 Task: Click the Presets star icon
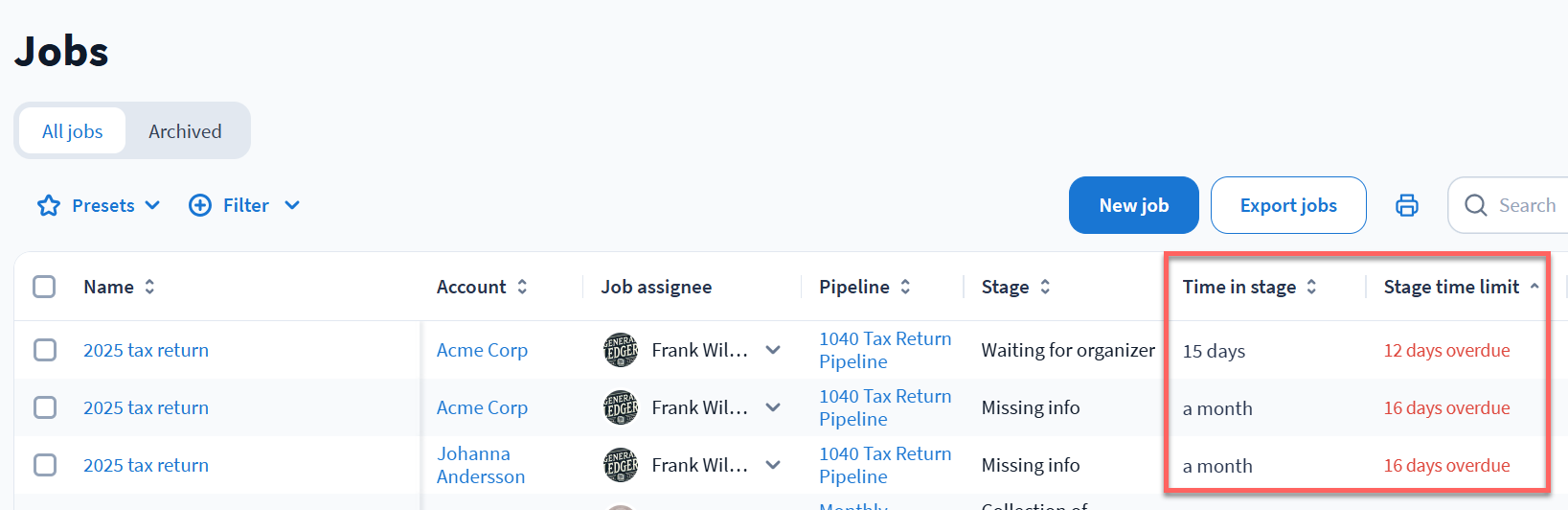tap(49, 205)
